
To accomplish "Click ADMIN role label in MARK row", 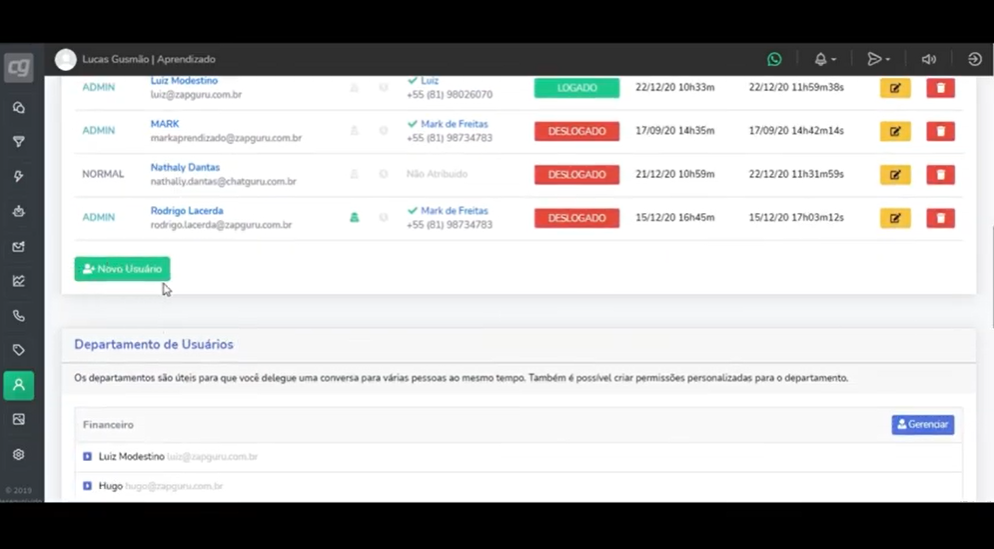I will (98, 131).
